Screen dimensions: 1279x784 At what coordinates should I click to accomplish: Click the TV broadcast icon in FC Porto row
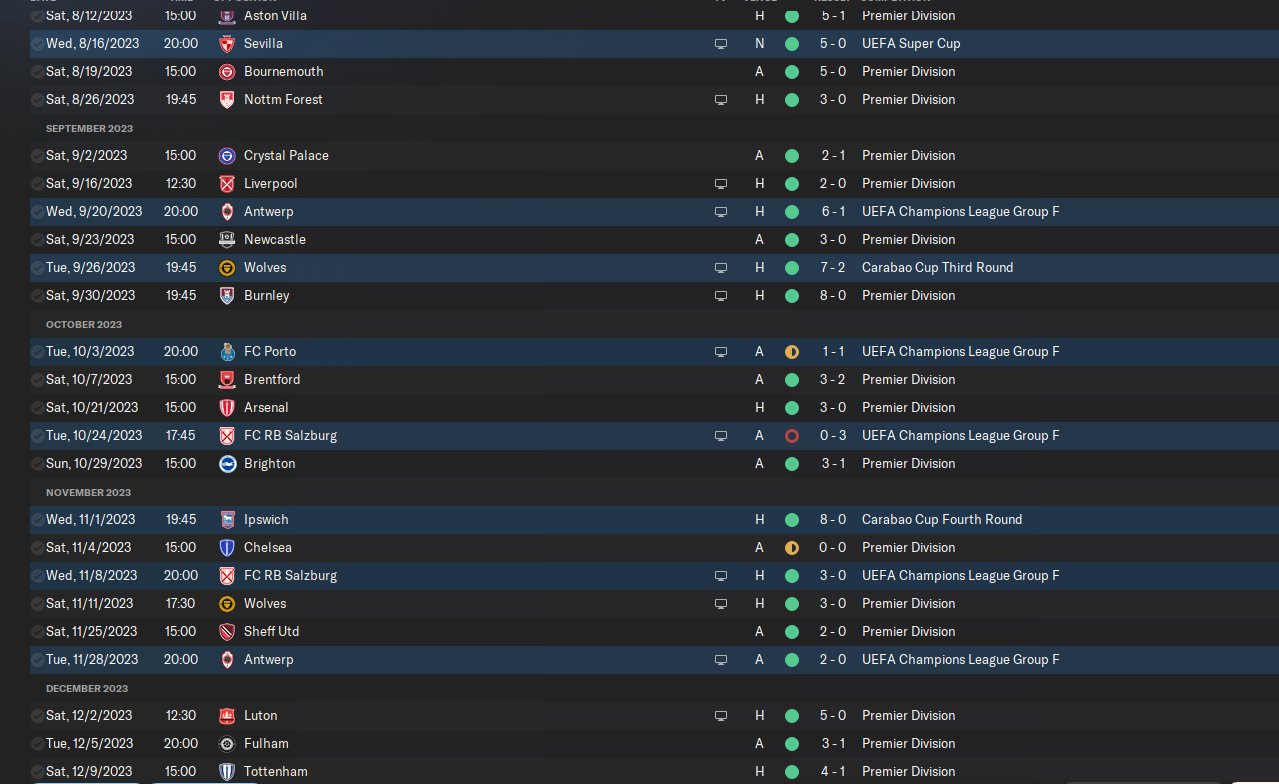coord(720,352)
